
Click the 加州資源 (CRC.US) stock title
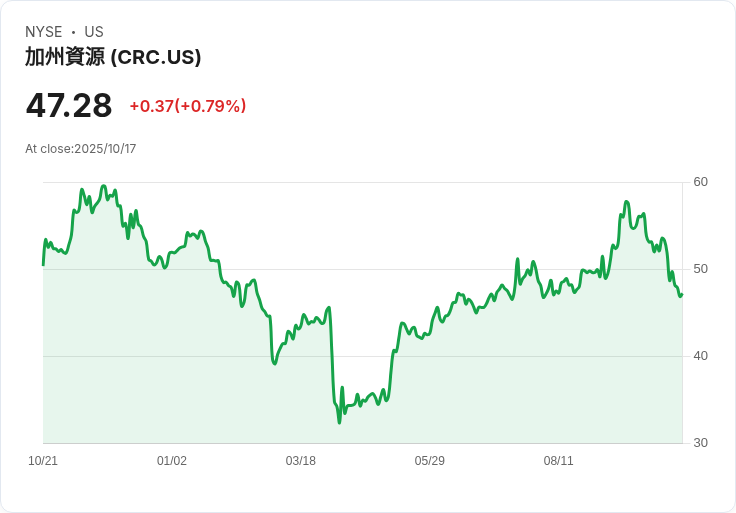pos(113,57)
